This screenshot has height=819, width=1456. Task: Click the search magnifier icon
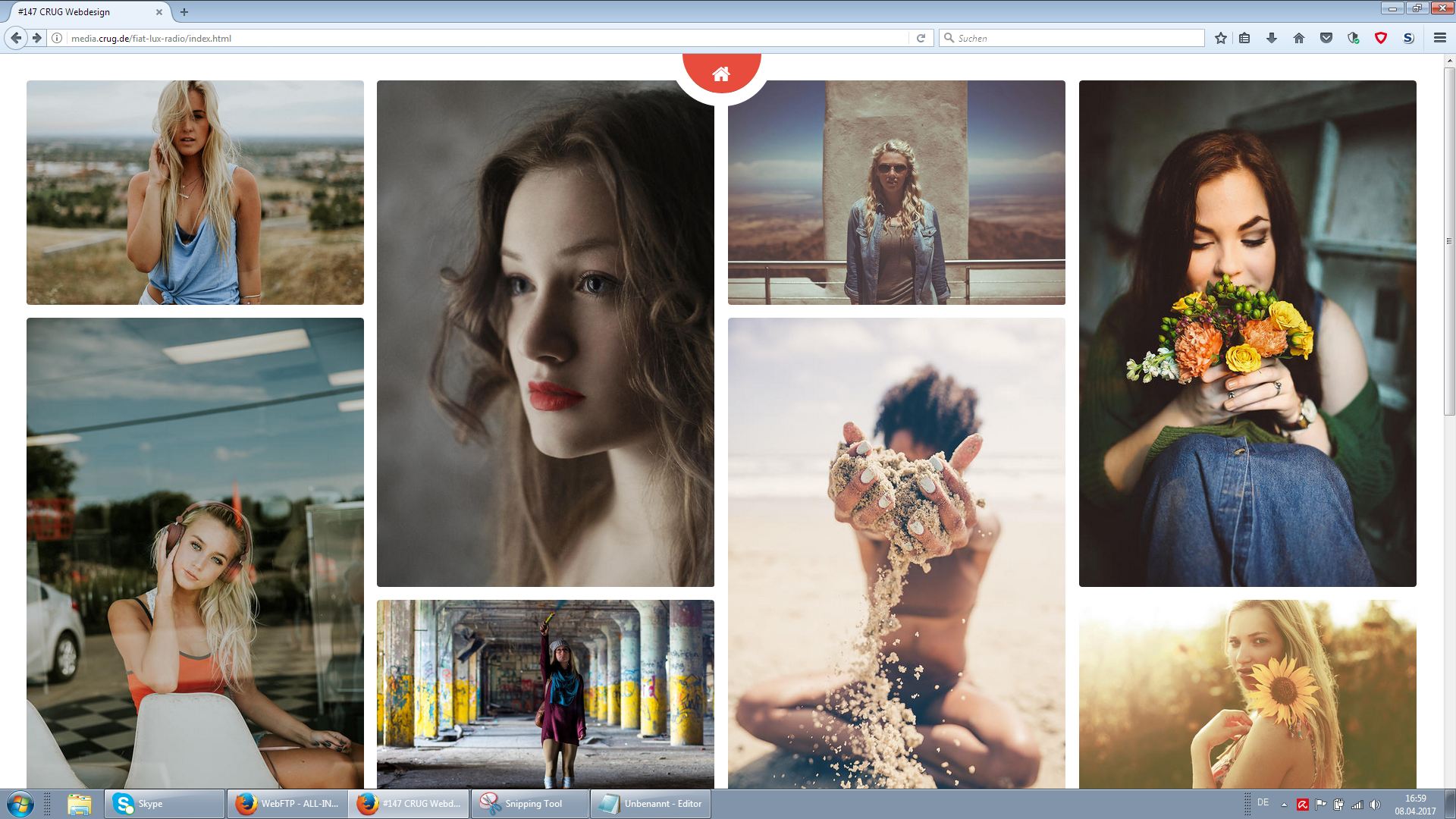coord(948,38)
